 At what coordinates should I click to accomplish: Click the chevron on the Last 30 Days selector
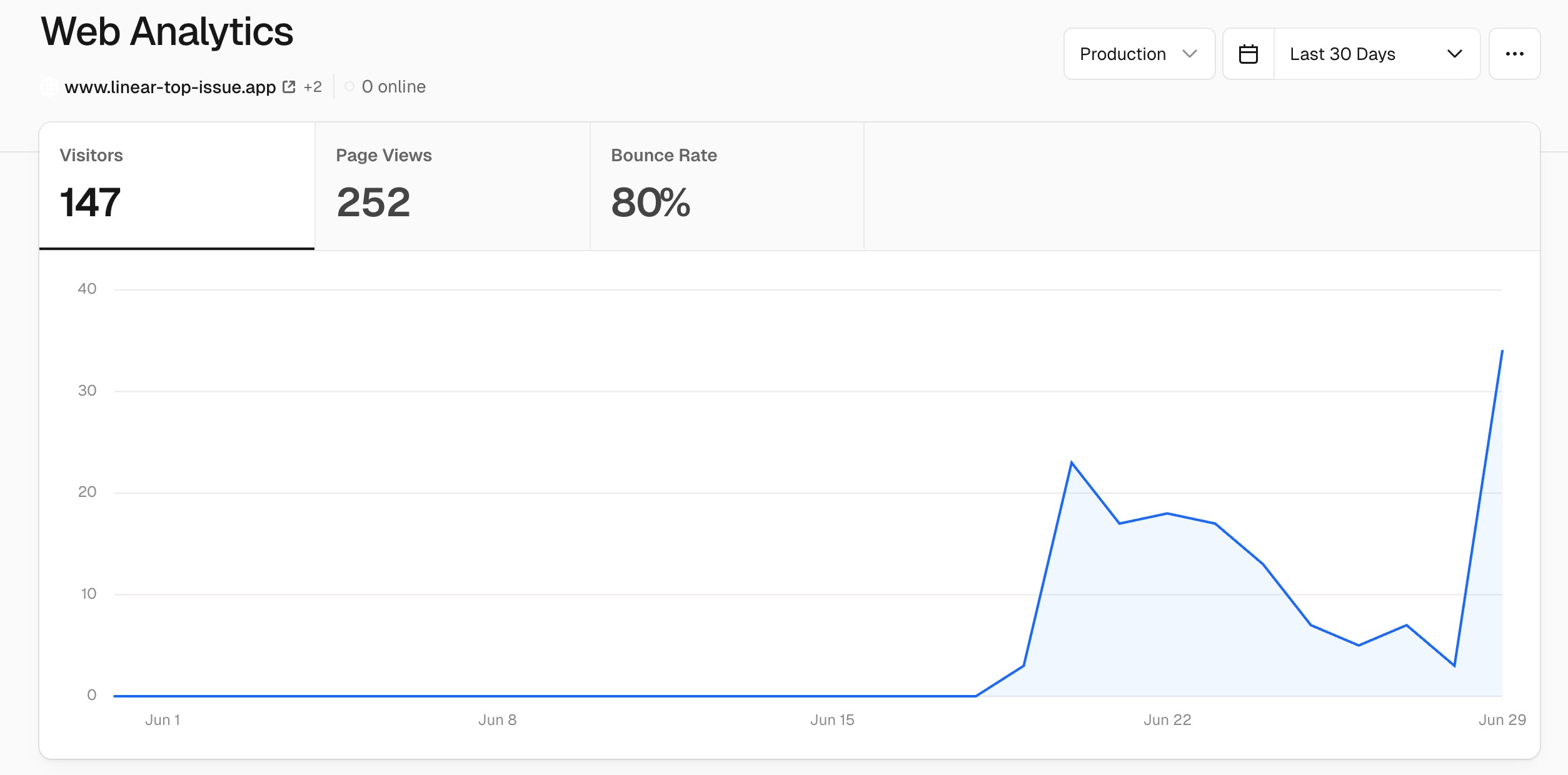click(1455, 54)
